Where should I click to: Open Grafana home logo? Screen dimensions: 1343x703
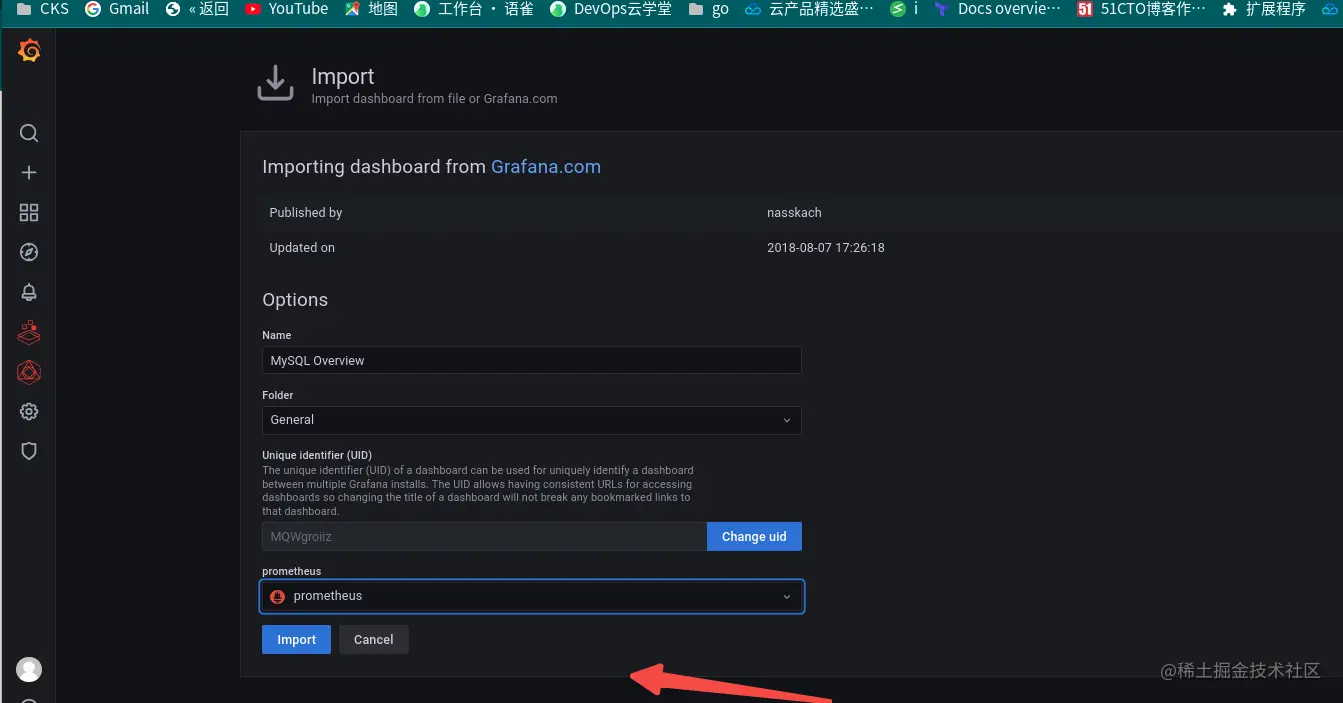(x=29, y=50)
